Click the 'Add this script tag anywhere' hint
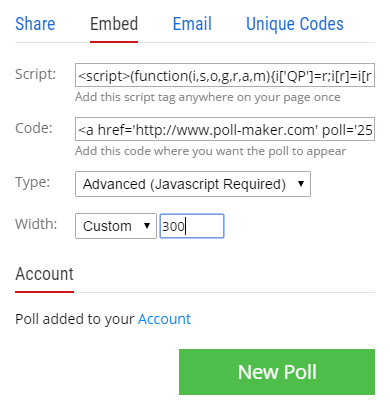 [x=208, y=97]
